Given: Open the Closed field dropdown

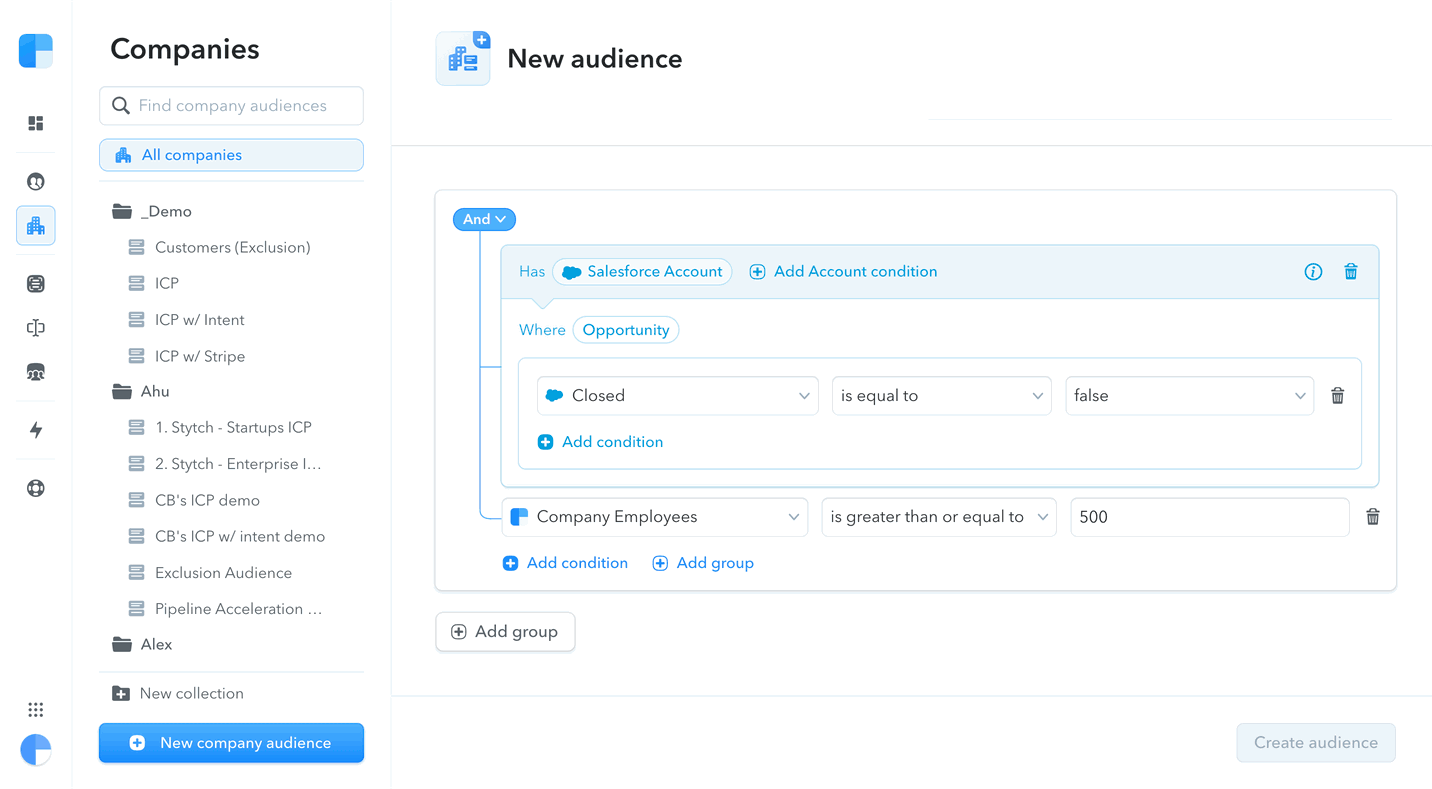Looking at the screenshot, I should (677, 396).
